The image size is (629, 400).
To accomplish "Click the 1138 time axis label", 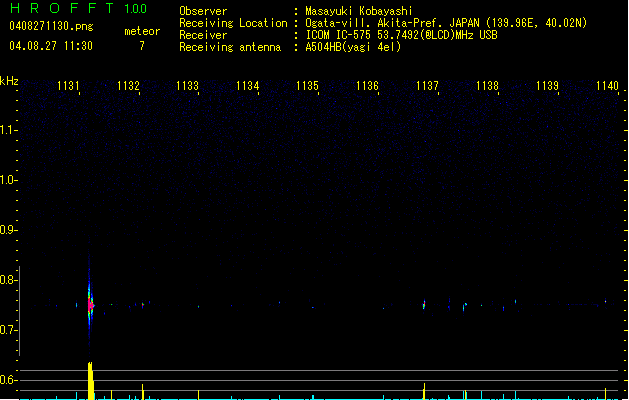I will (x=487, y=86).
